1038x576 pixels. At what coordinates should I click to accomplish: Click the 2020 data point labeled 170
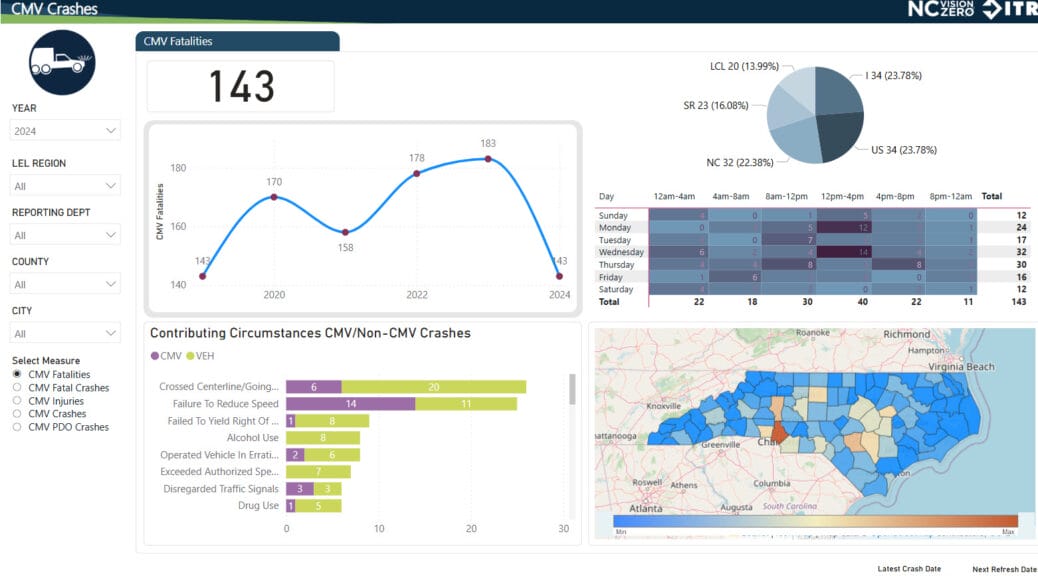[x=274, y=196]
